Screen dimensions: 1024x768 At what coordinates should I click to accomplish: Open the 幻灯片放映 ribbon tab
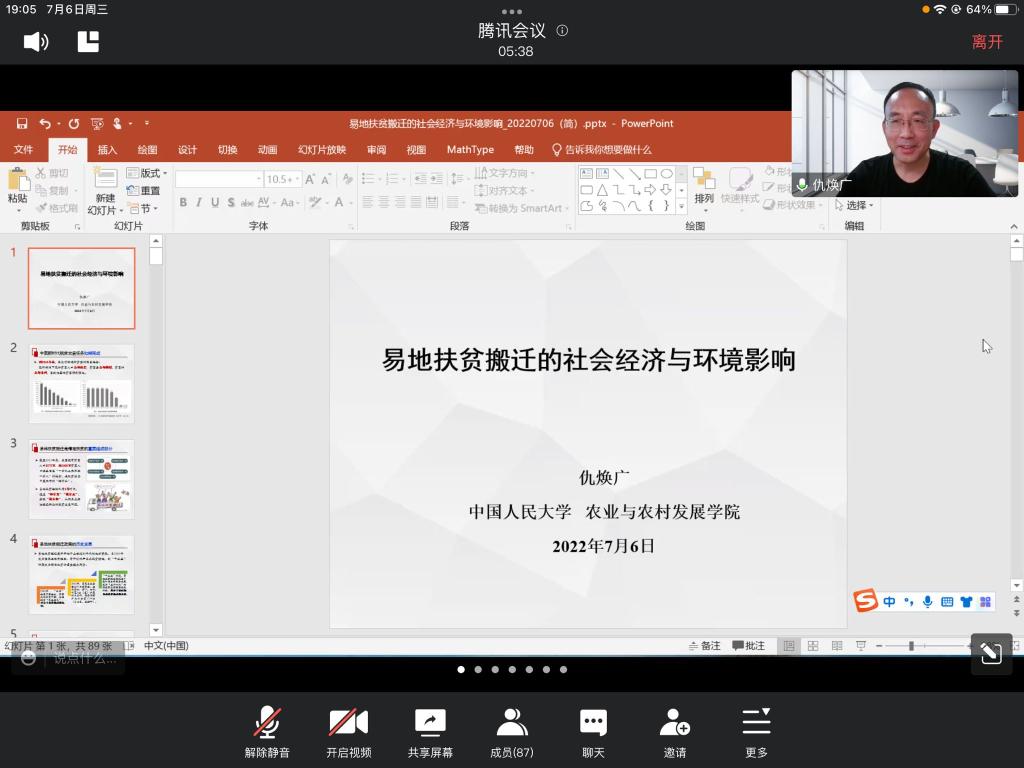[x=321, y=150]
